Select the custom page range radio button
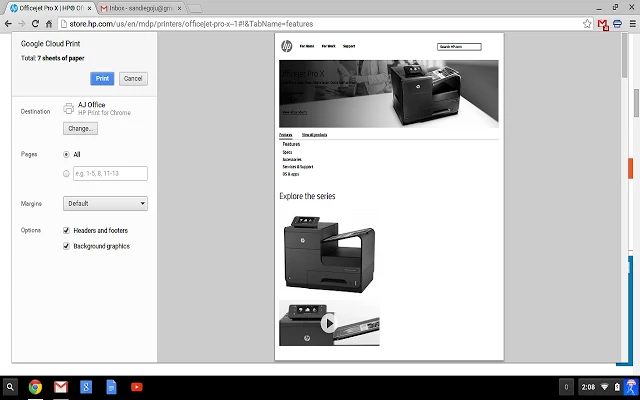640x400 pixels. point(66,173)
